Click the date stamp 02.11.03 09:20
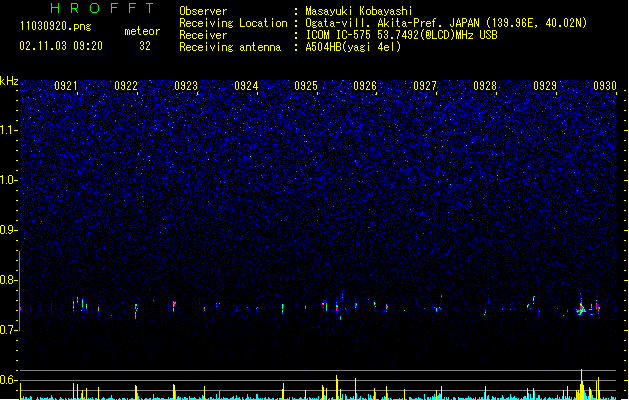629x400 pixels. pos(61,46)
